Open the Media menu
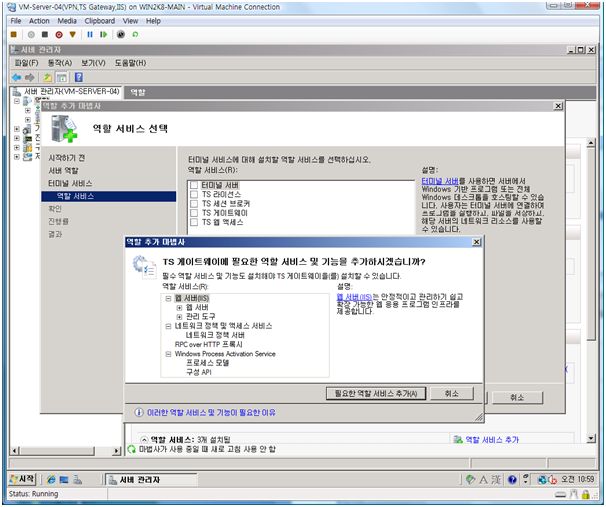The width and height of the screenshot is (606, 507). tap(67, 21)
